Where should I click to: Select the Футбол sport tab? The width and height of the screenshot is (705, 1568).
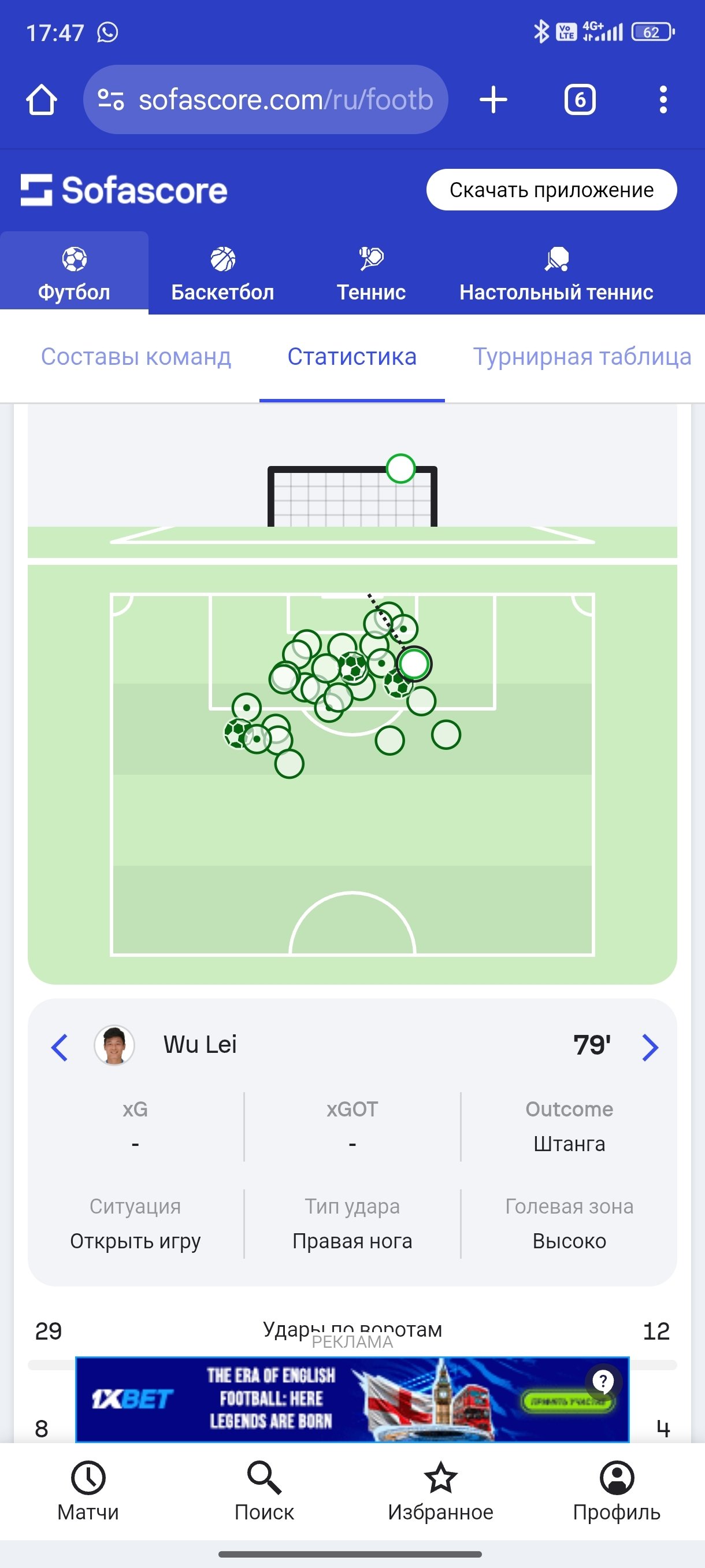pos(74,274)
